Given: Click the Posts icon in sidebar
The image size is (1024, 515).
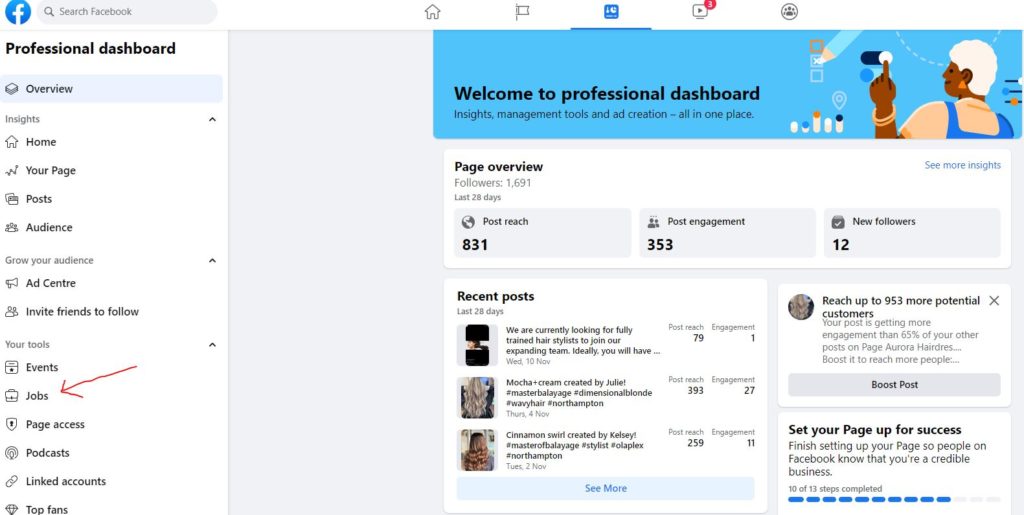Looking at the screenshot, I should click(11, 199).
